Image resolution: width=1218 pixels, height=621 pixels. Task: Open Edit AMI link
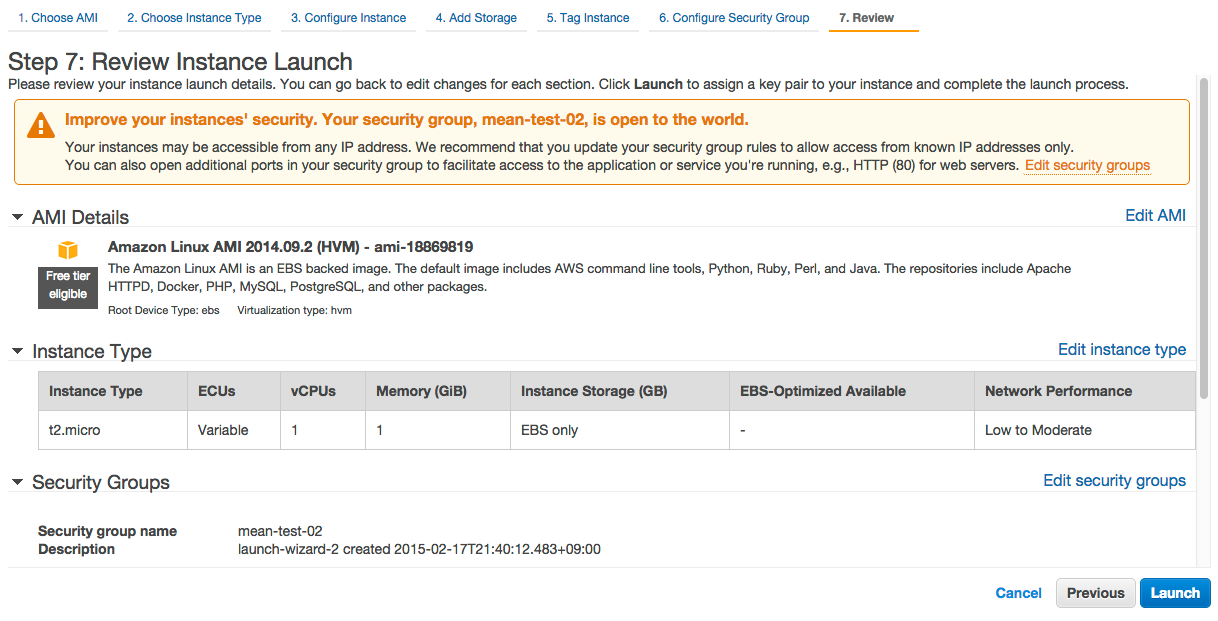tap(1156, 215)
